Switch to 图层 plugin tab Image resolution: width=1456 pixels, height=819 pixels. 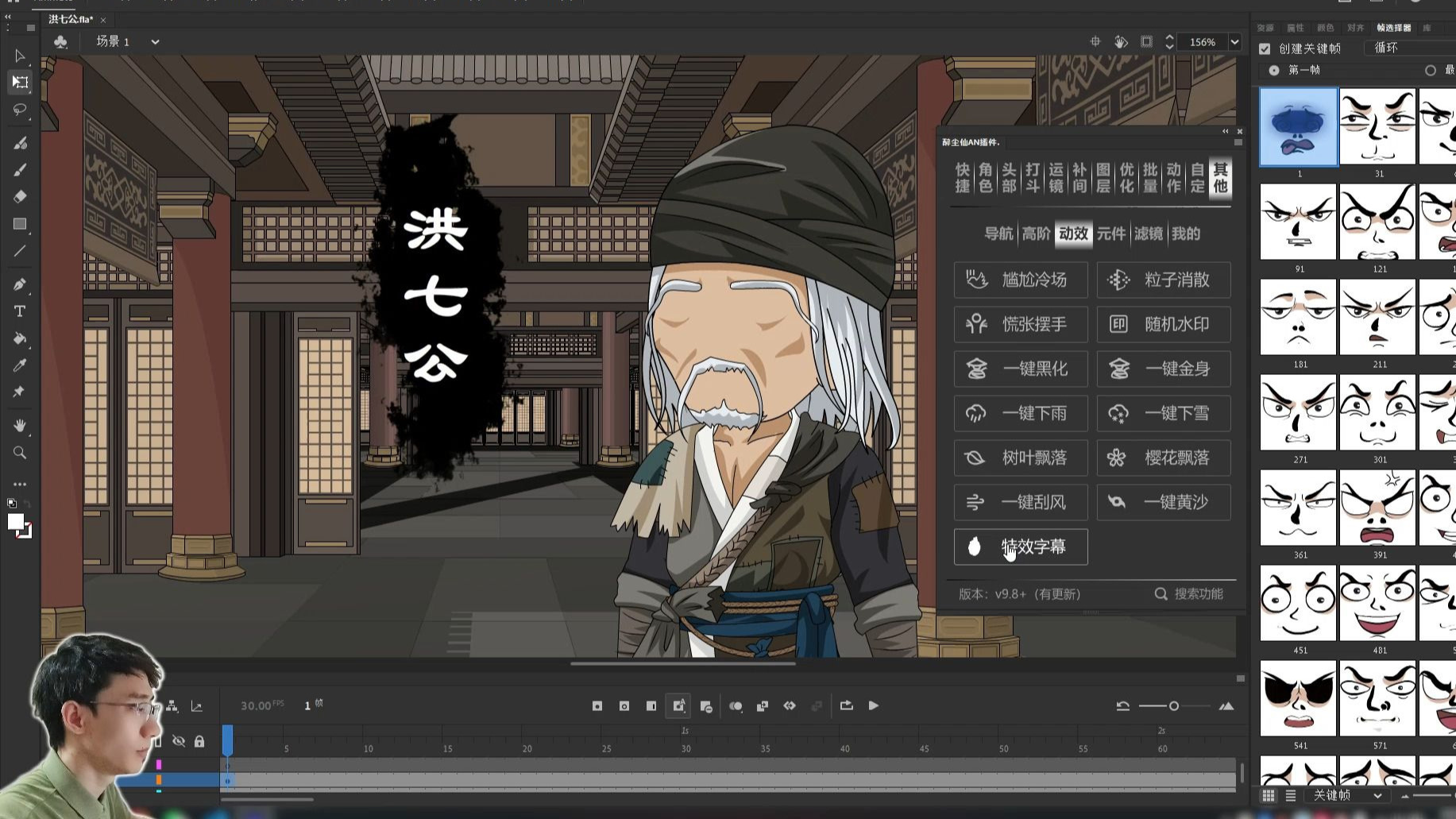(1103, 178)
